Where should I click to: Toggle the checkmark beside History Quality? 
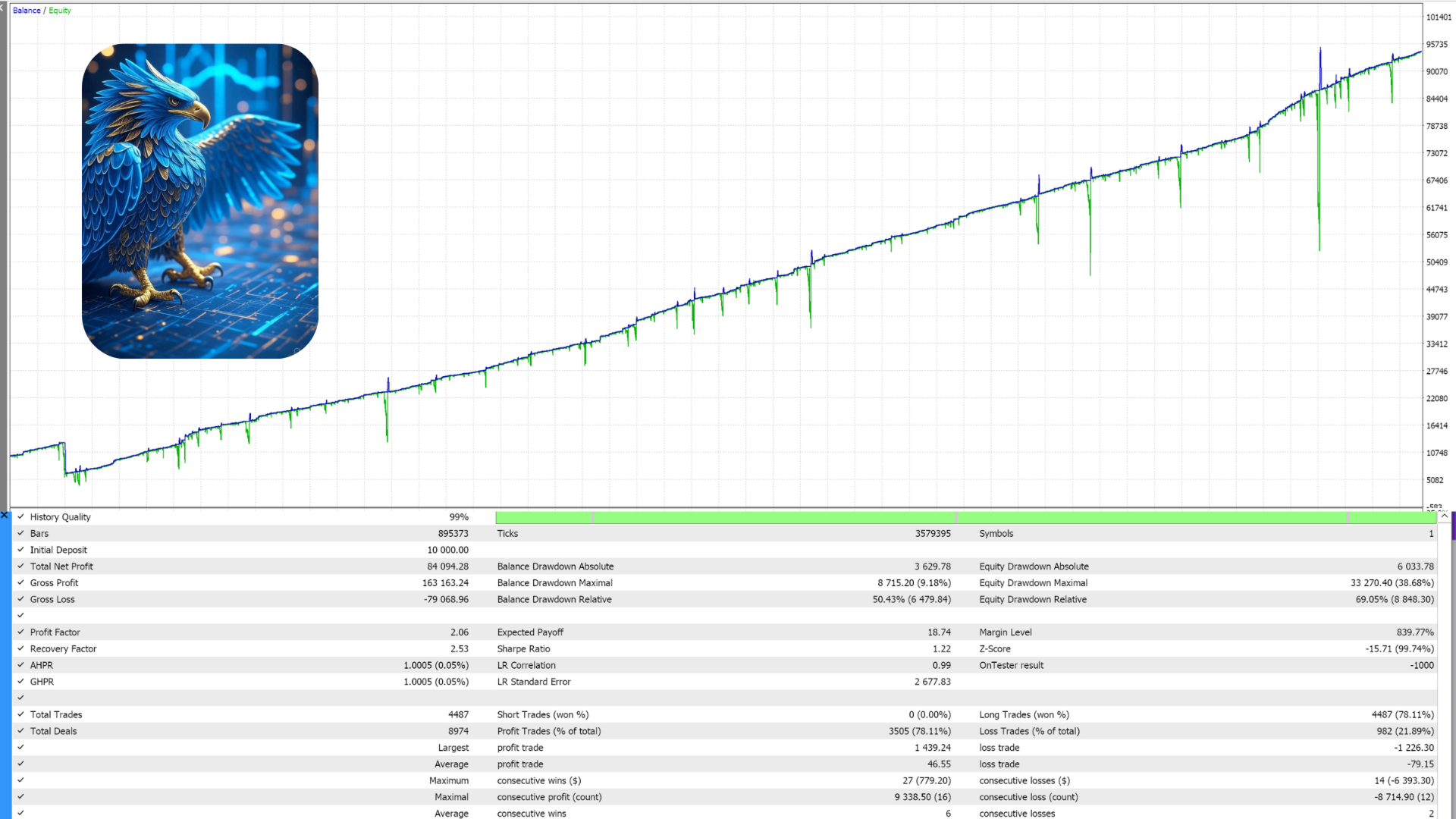tap(20, 516)
